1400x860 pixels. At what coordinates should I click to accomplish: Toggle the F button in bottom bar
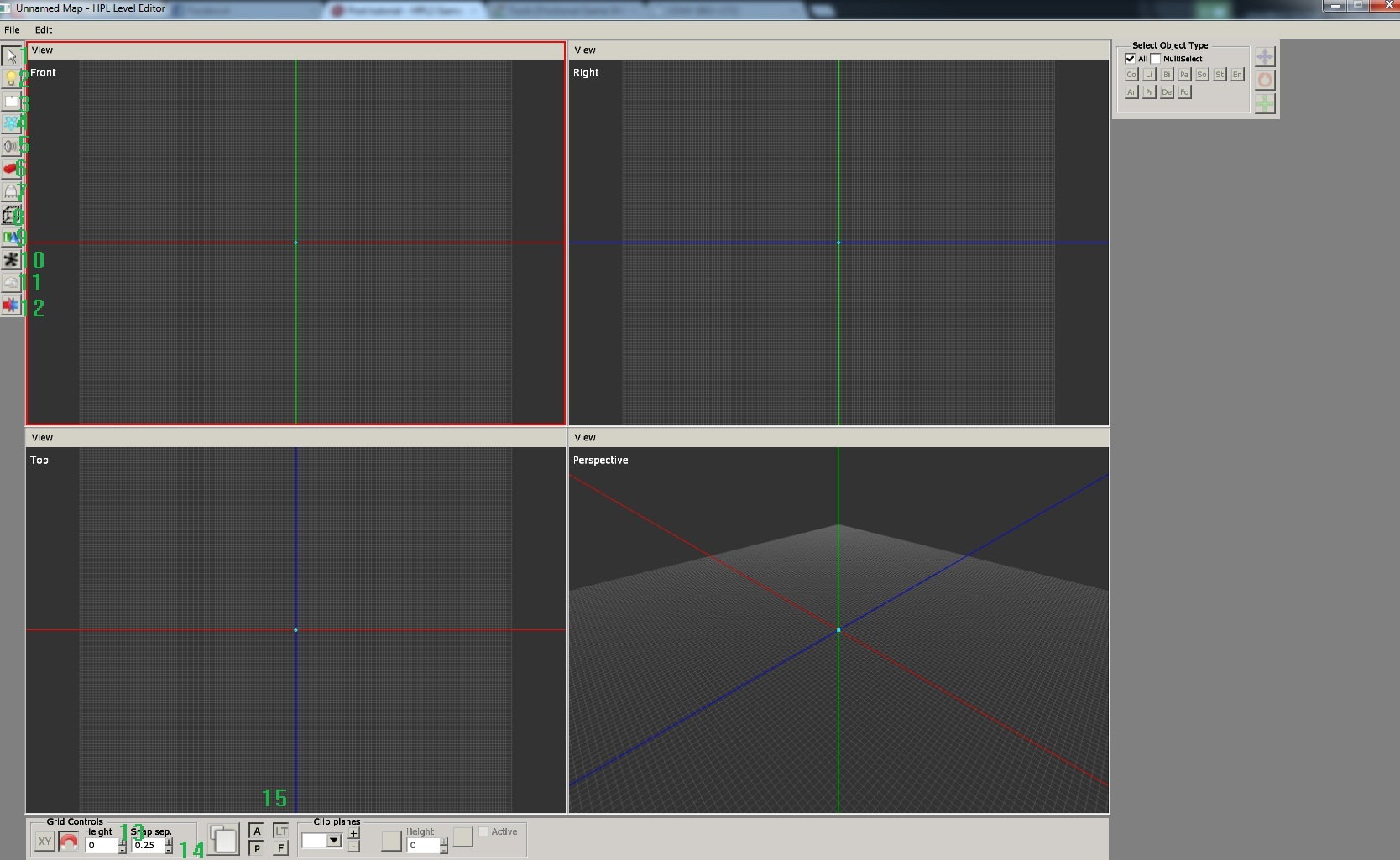[x=281, y=848]
